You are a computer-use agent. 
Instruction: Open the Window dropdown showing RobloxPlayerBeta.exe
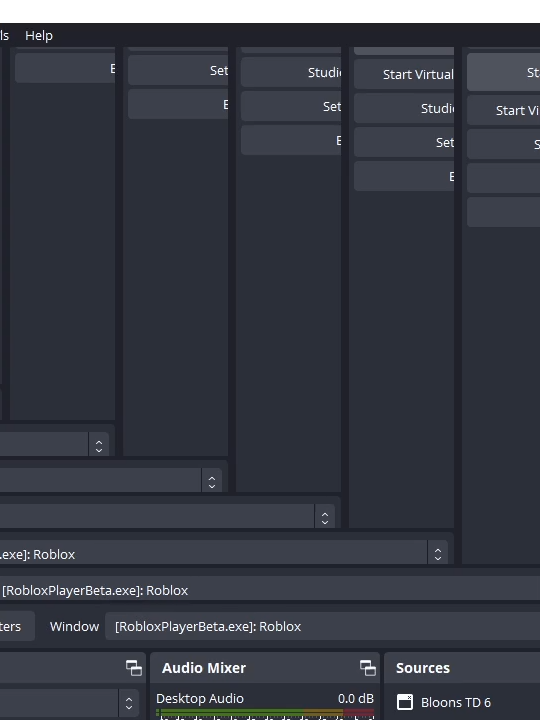tap(323, 626)
